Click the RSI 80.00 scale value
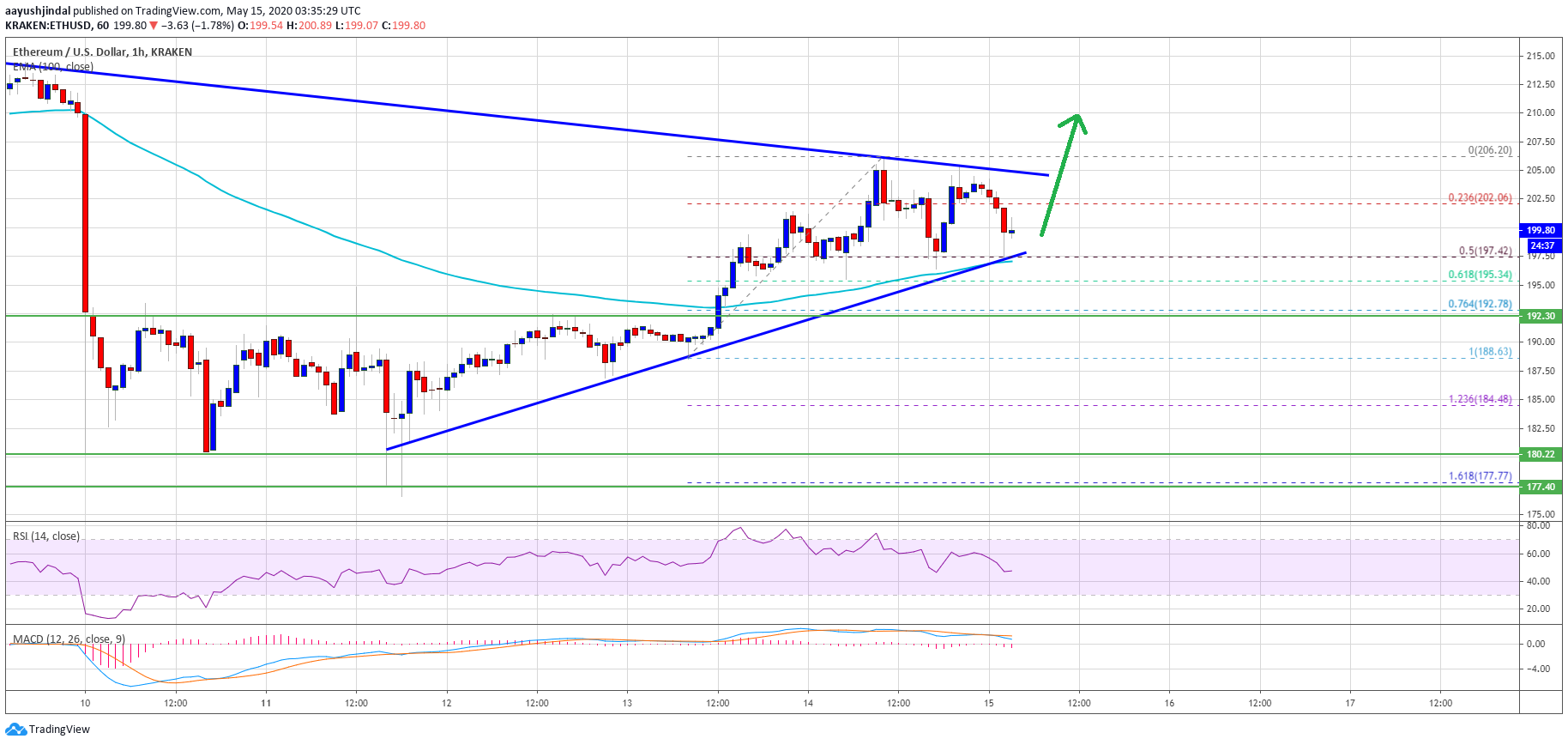 coord(1538,525)
